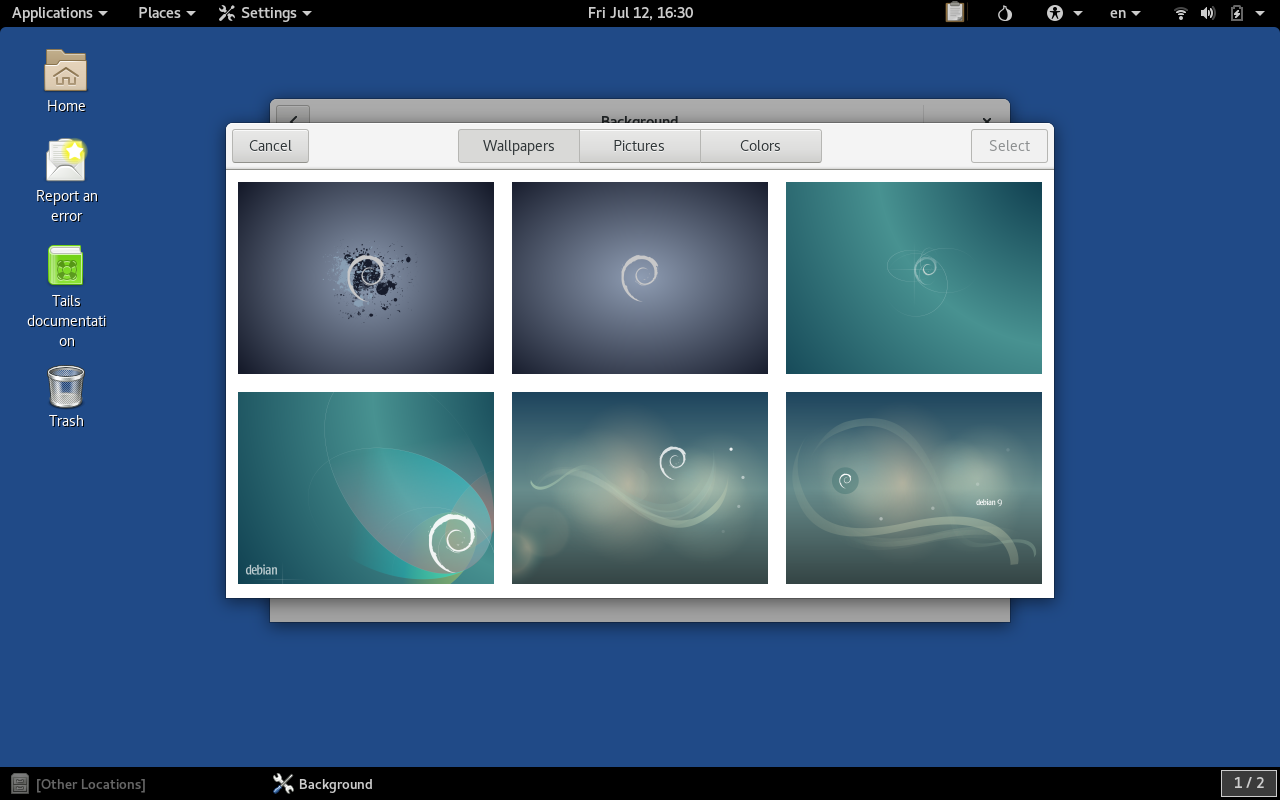Click the Background taskbar entry
1280x800 pixels.
pos(323,784)
